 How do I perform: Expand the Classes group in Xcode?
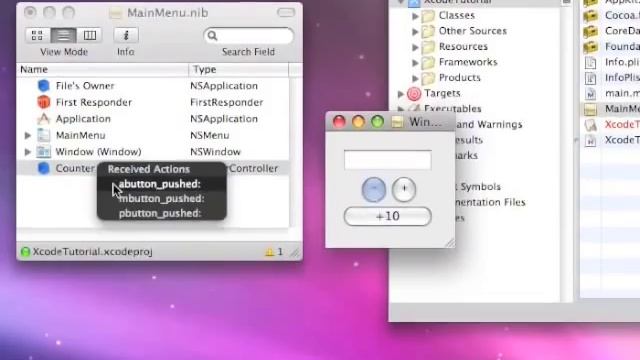(416, 16)
